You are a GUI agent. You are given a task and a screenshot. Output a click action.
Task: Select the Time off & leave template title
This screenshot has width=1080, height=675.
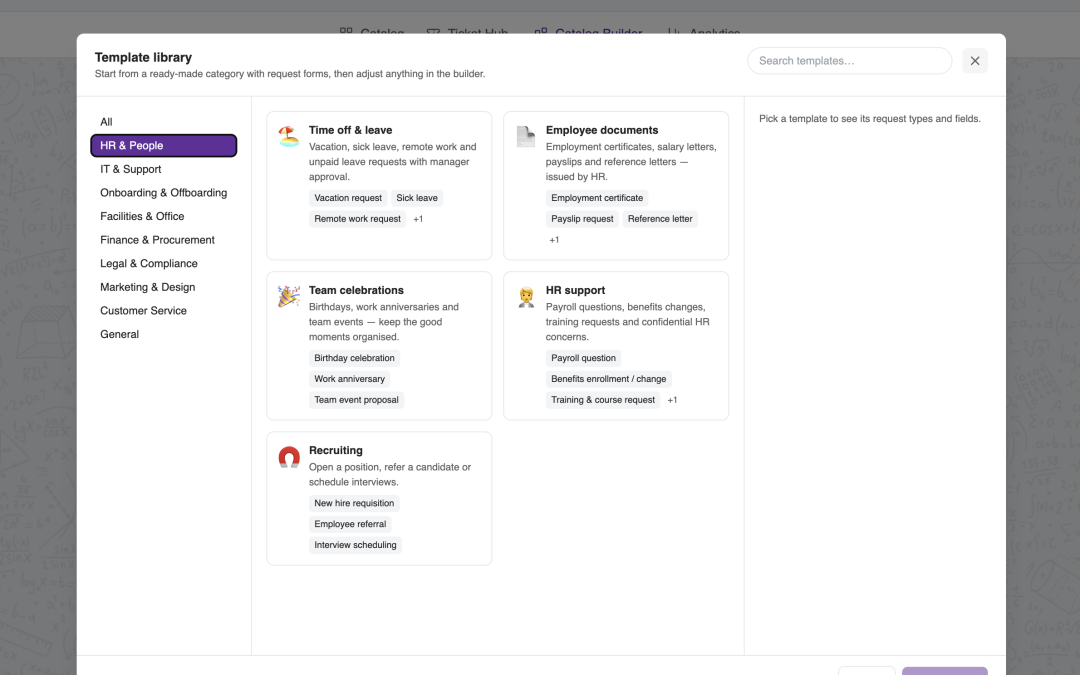350,130
